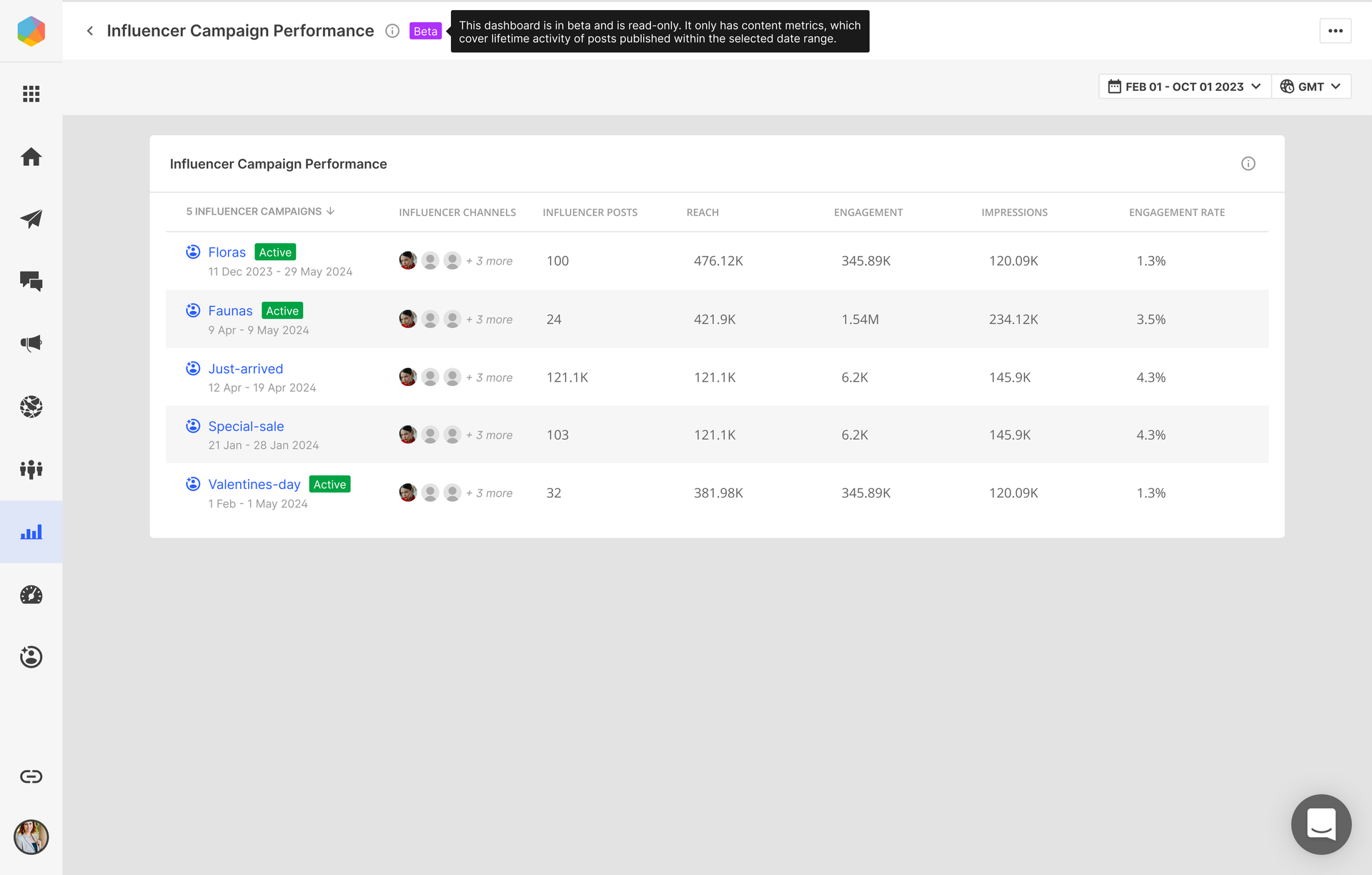Open the chat bubbles engagement icon

click(31, 281)
